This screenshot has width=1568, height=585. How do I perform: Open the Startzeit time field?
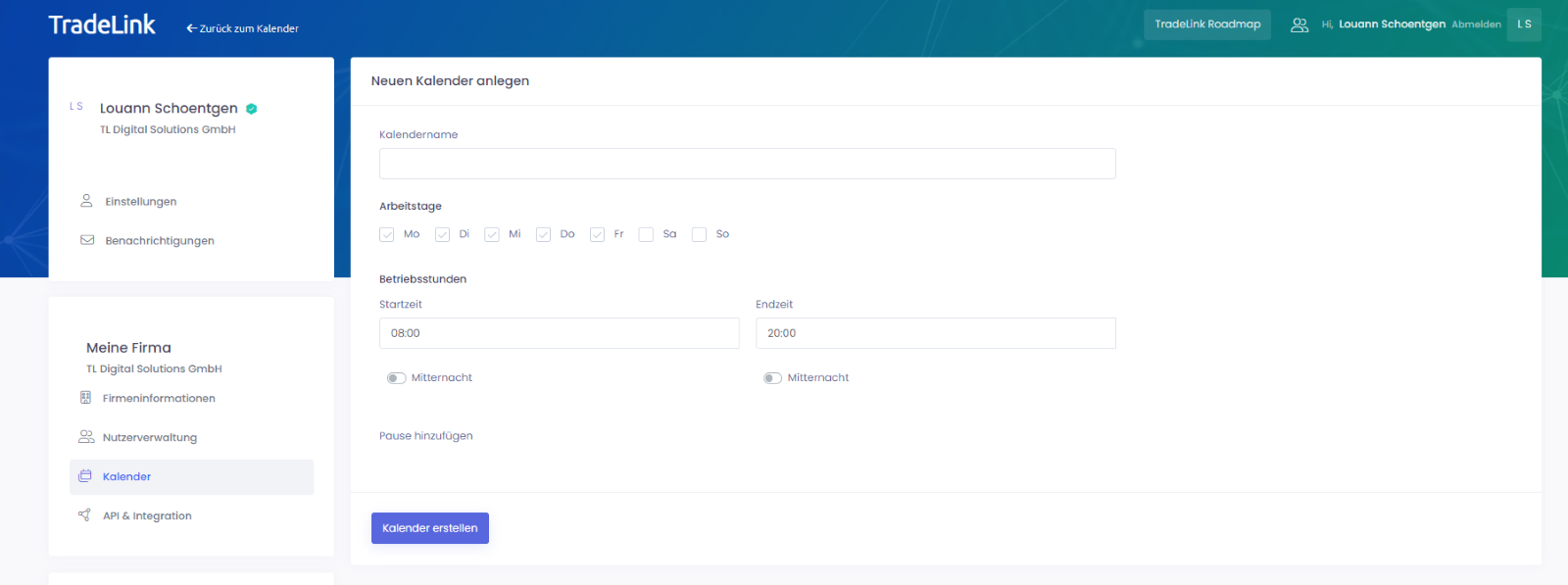[559, 333]
